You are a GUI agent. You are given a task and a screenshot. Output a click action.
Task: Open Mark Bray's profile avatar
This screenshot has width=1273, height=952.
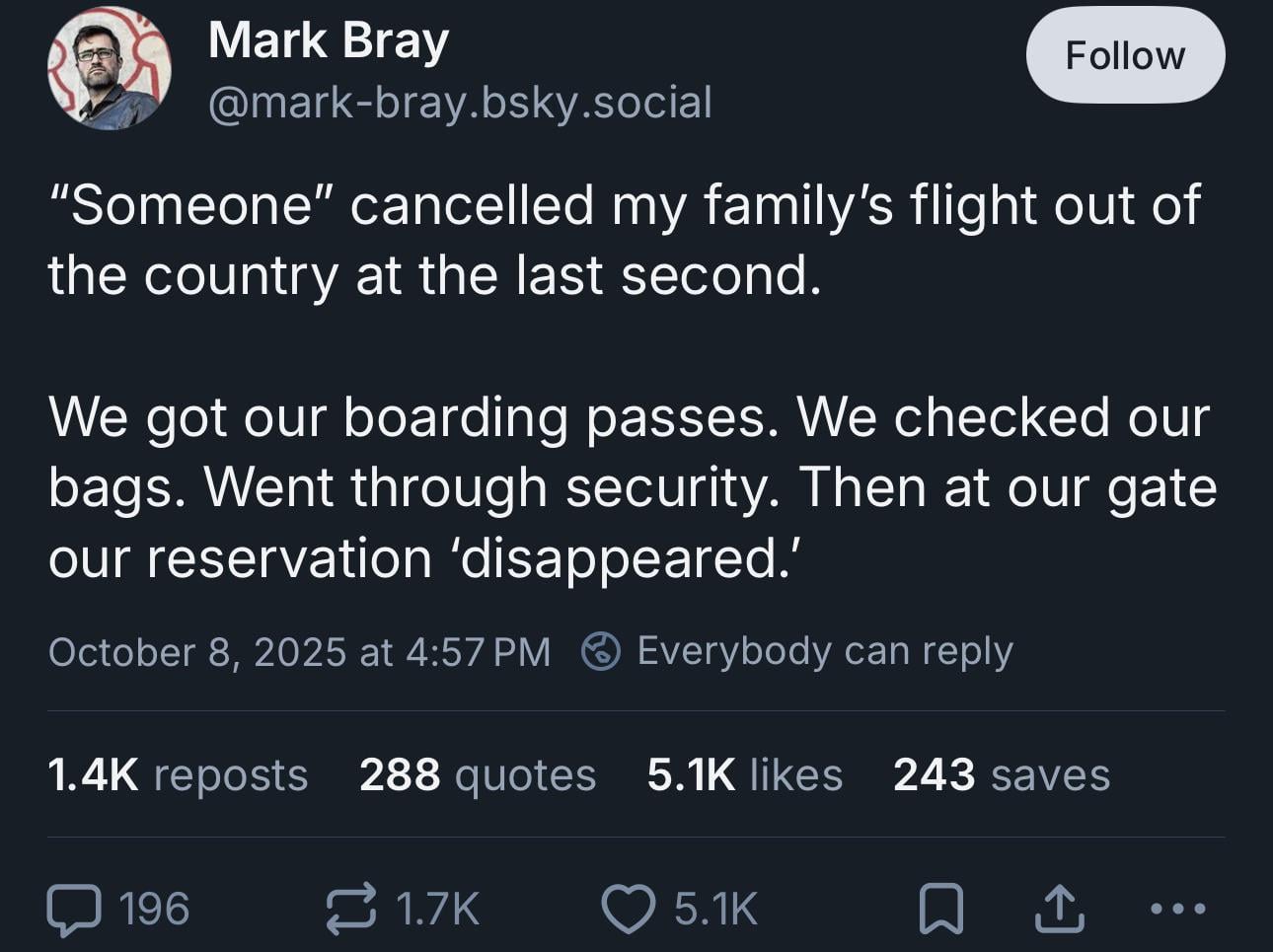(x=110, y=67)
